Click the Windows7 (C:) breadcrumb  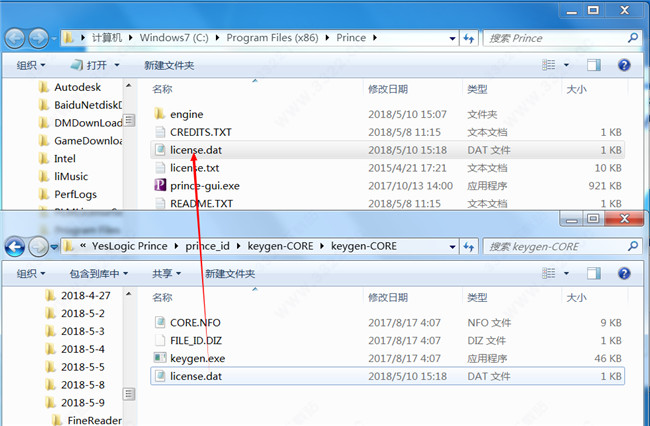coord(174,38)
